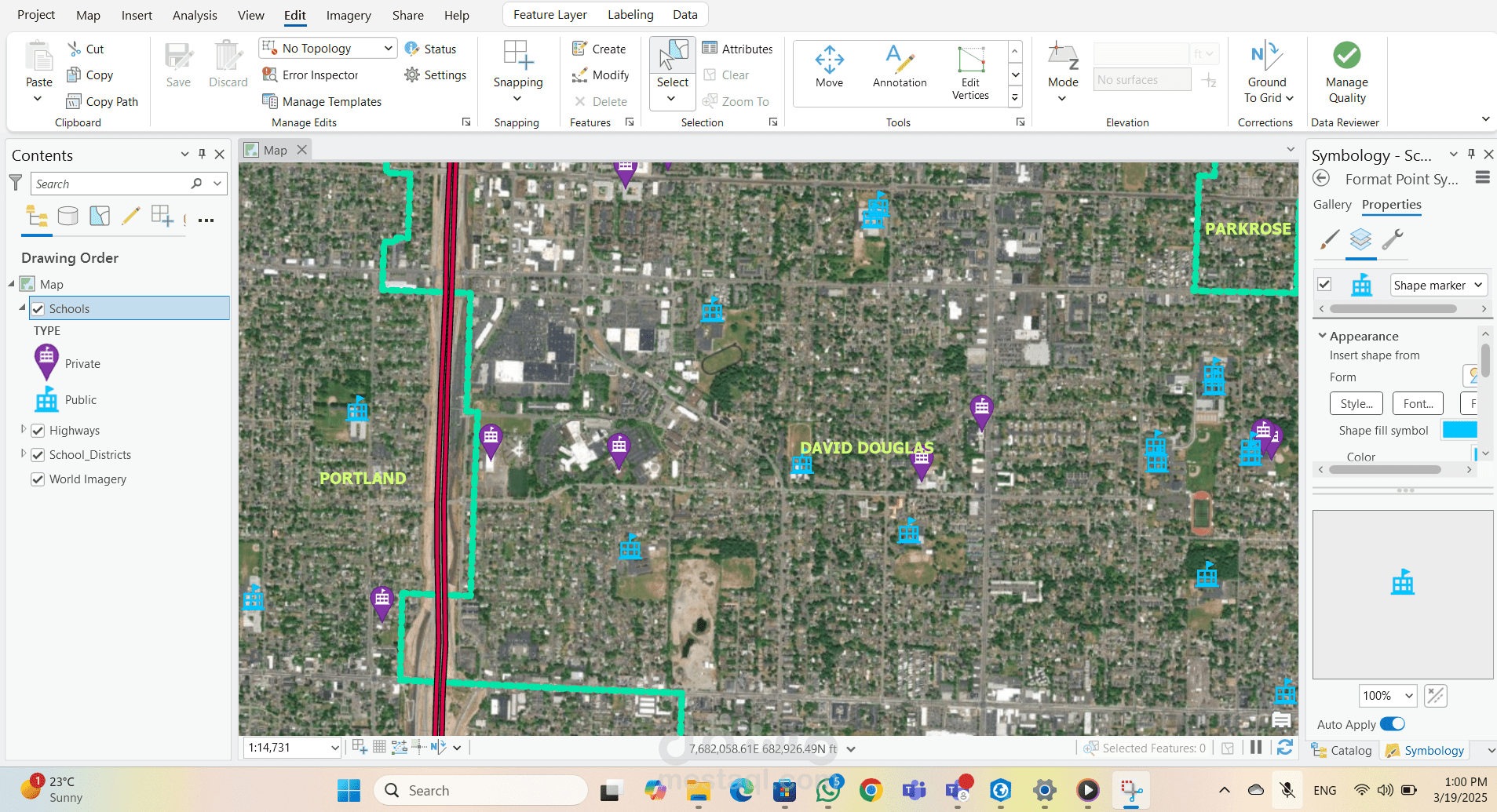Viewport: 1497px width, 812px height.
Task: Open the coordinate display units dropdown
Action: pos(851,749)
